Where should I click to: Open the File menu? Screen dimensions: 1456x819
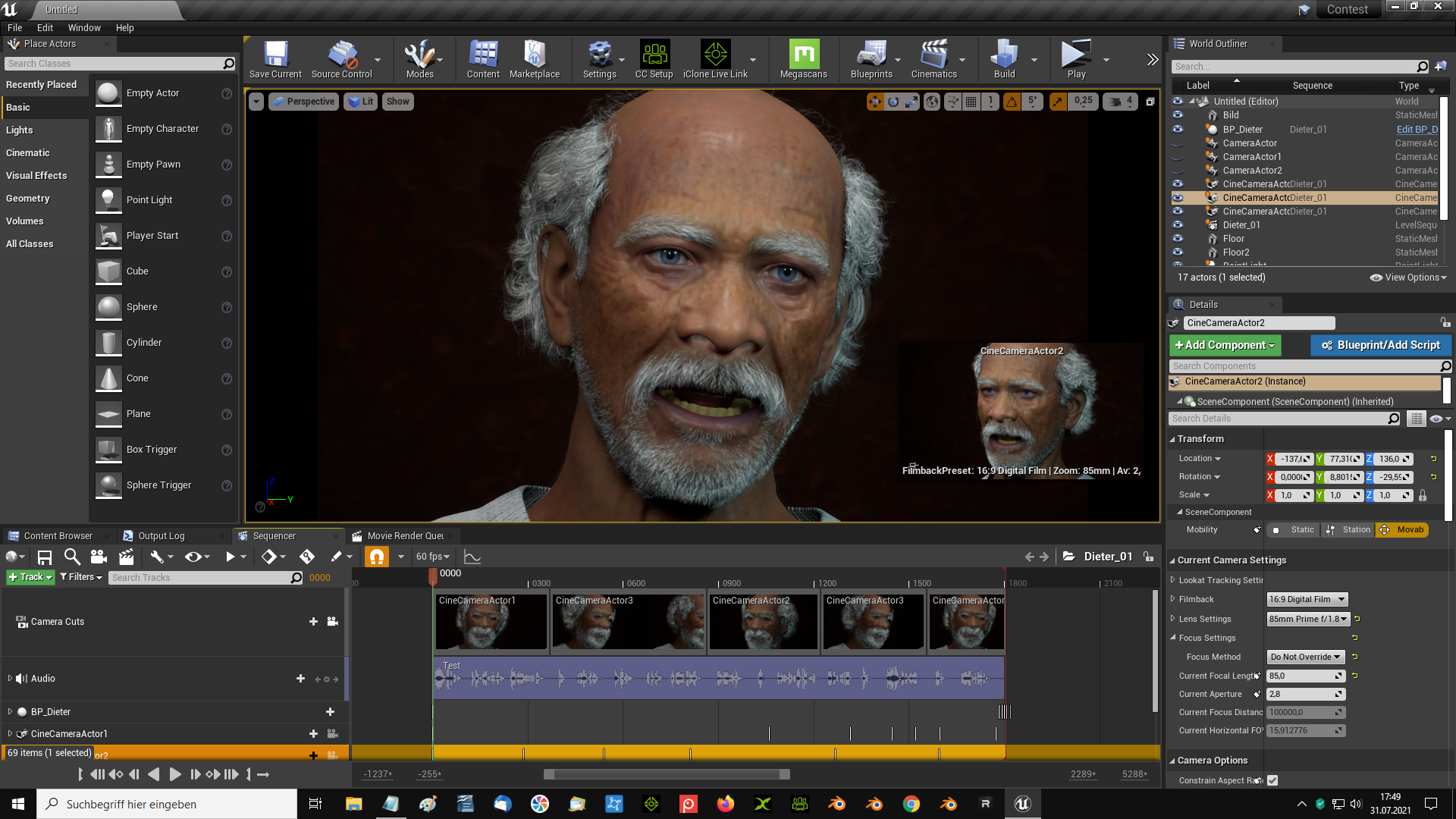pyautogui.click(x=14, y=27)
